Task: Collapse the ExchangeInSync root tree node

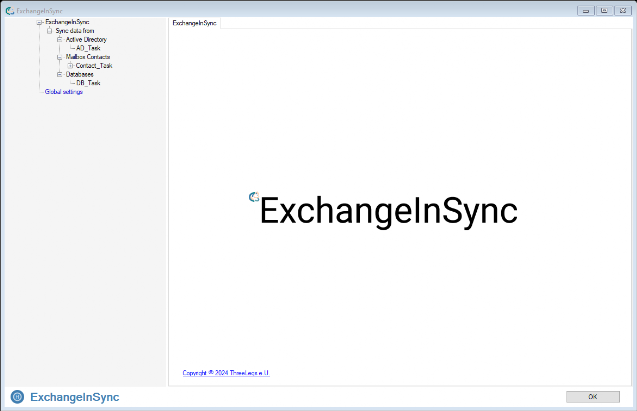Action: [39, 22]
